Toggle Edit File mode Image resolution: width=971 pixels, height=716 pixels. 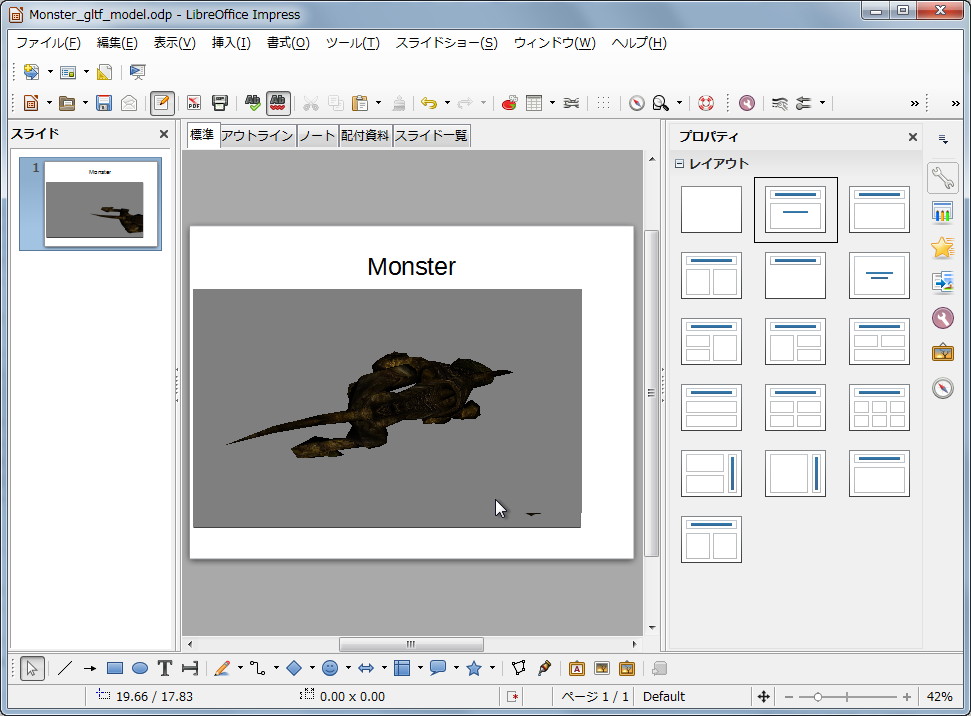(x=160, y=103)
